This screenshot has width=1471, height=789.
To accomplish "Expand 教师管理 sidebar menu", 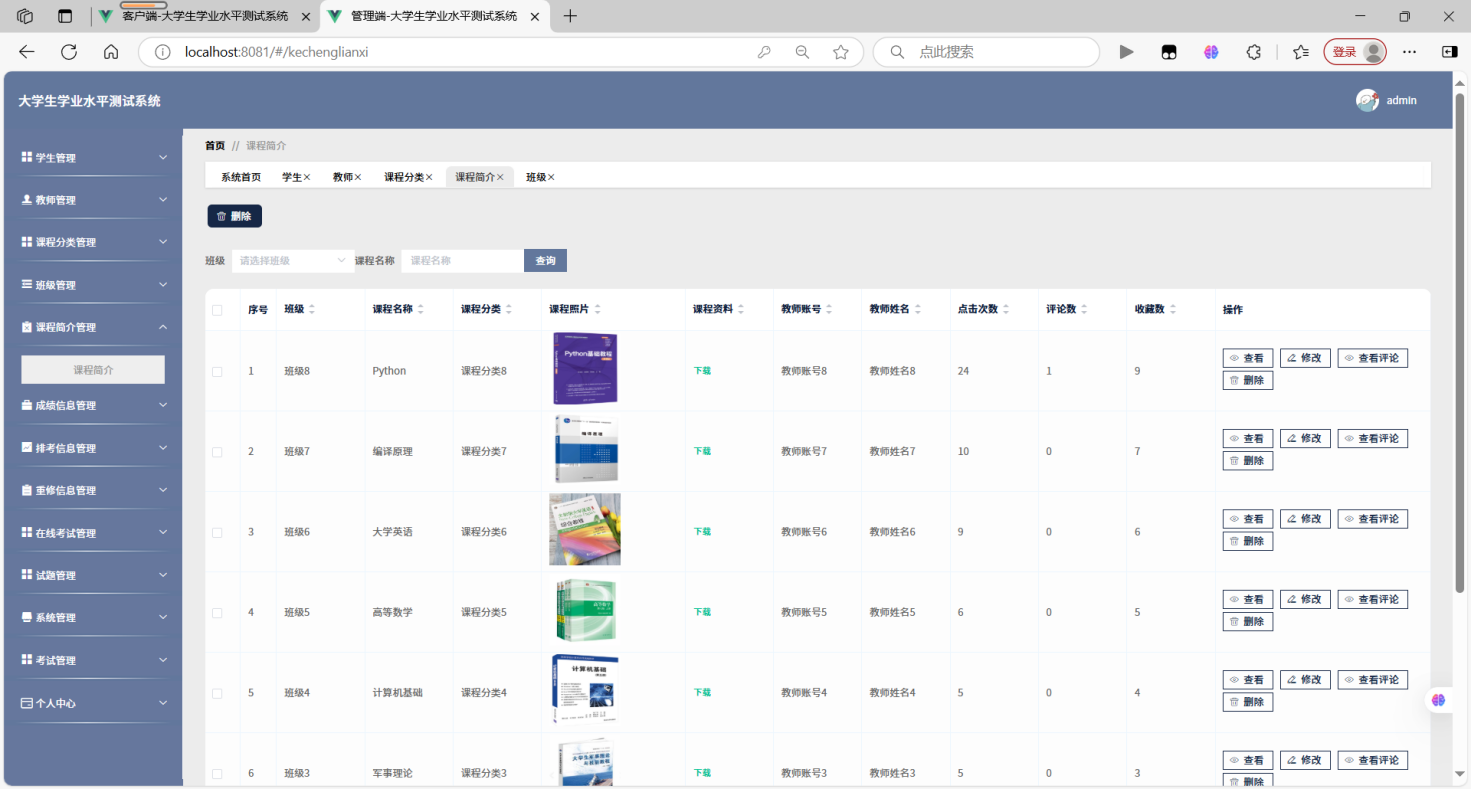I will pyautogui.click(x=94, y=200).
